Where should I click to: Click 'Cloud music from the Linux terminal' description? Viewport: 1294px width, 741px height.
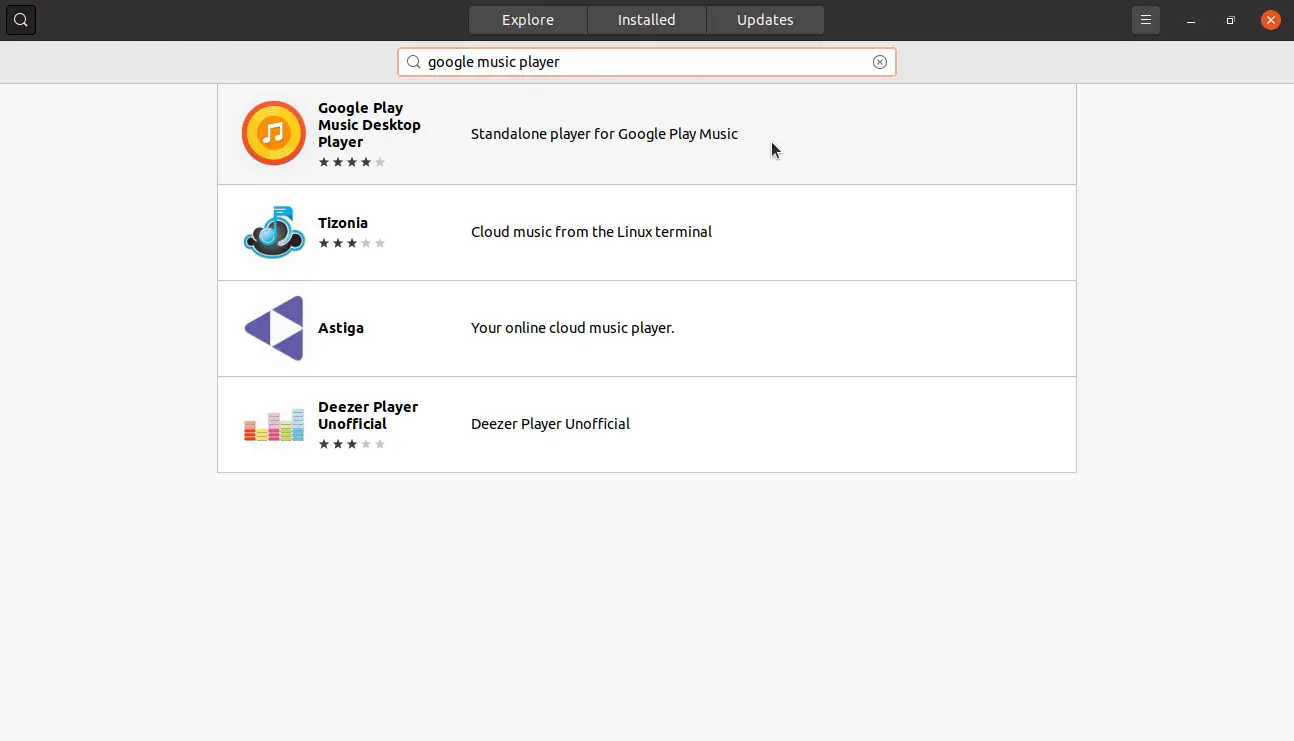pyautogui.click(x=591, y=232)
